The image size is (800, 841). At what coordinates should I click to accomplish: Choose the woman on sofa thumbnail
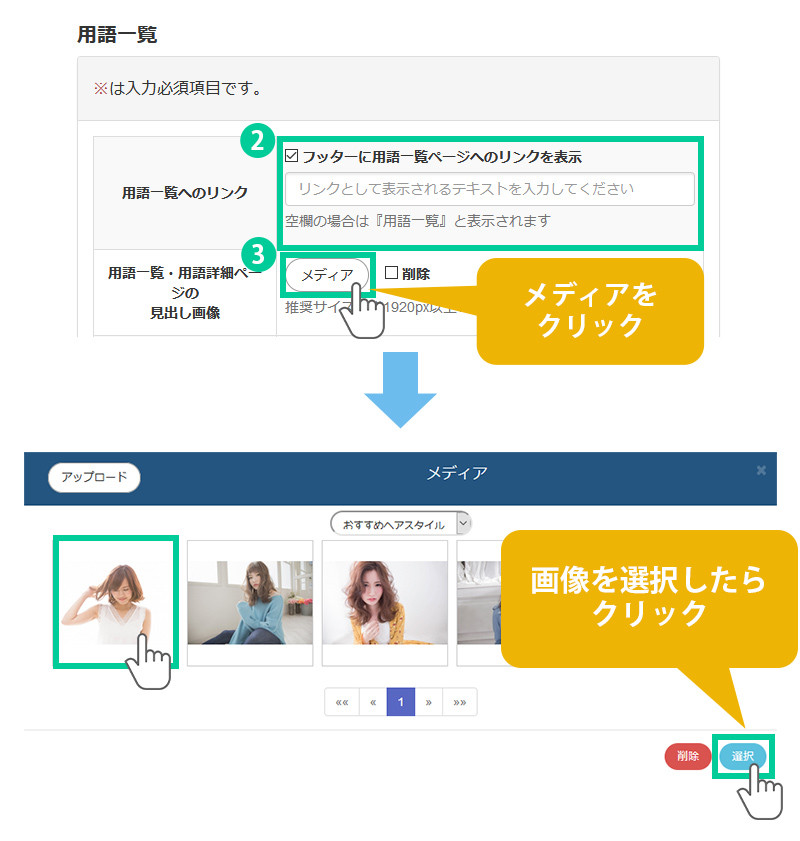[x=250, y=602]
